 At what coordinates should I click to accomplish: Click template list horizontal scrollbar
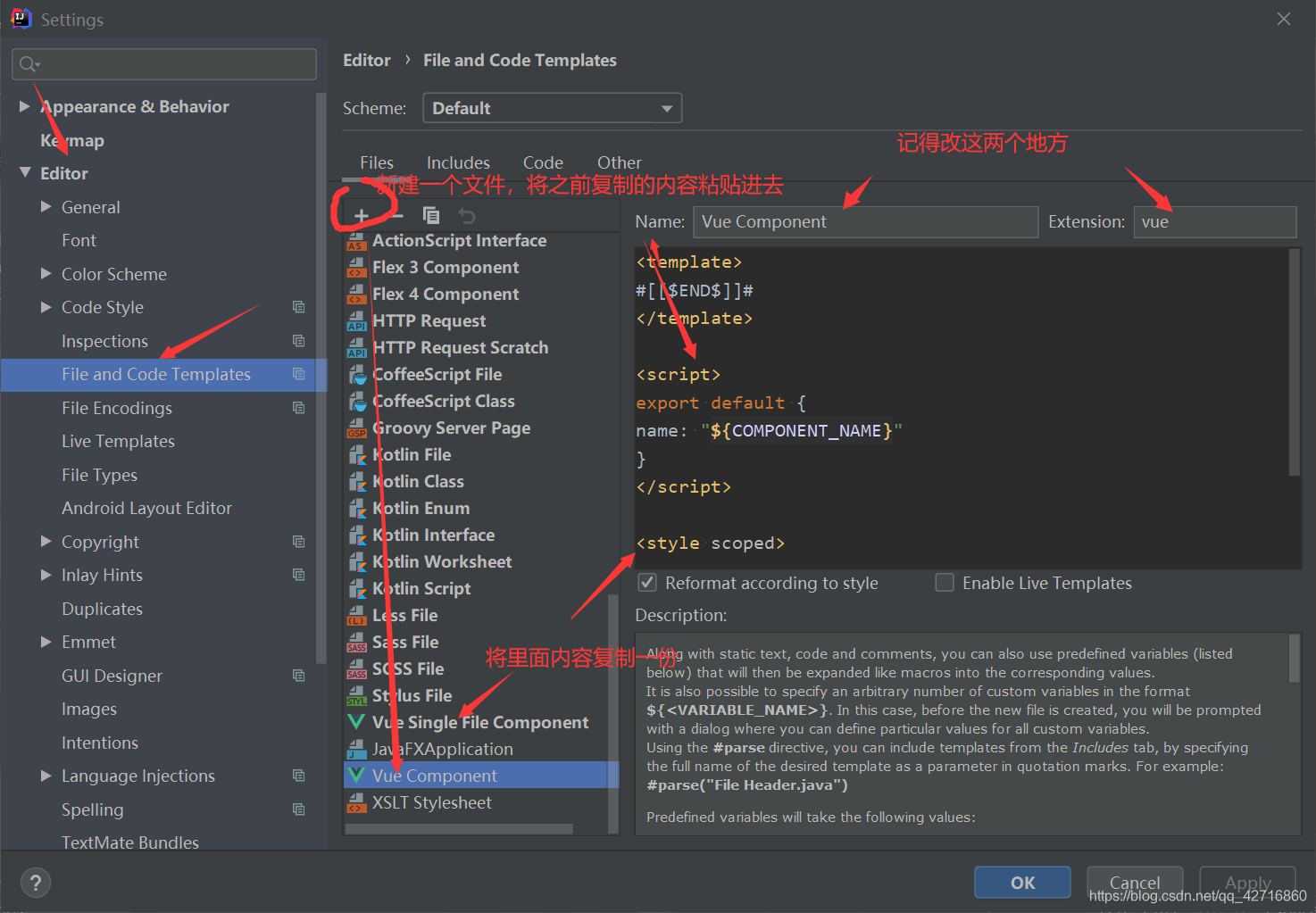(459, 829)
